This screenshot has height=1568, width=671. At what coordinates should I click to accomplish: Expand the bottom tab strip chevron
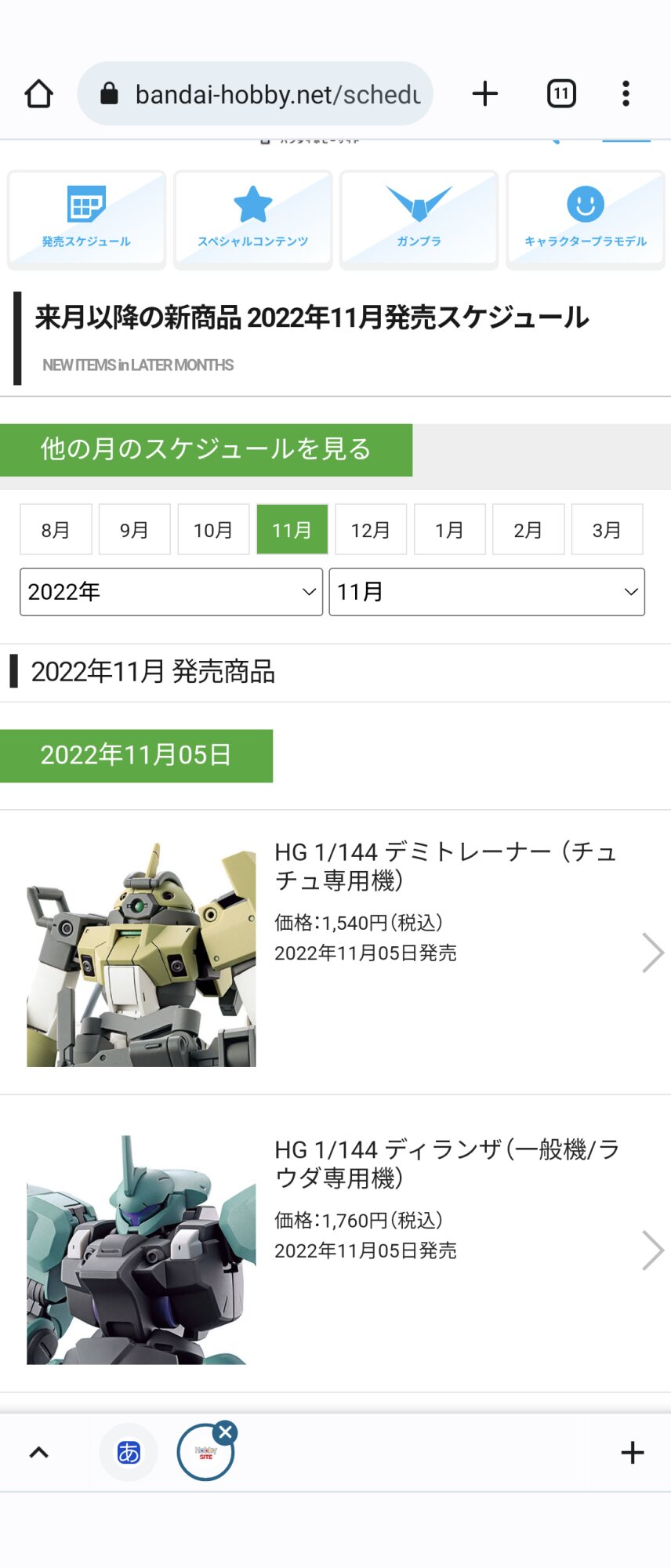click(x=38, y=1453)
